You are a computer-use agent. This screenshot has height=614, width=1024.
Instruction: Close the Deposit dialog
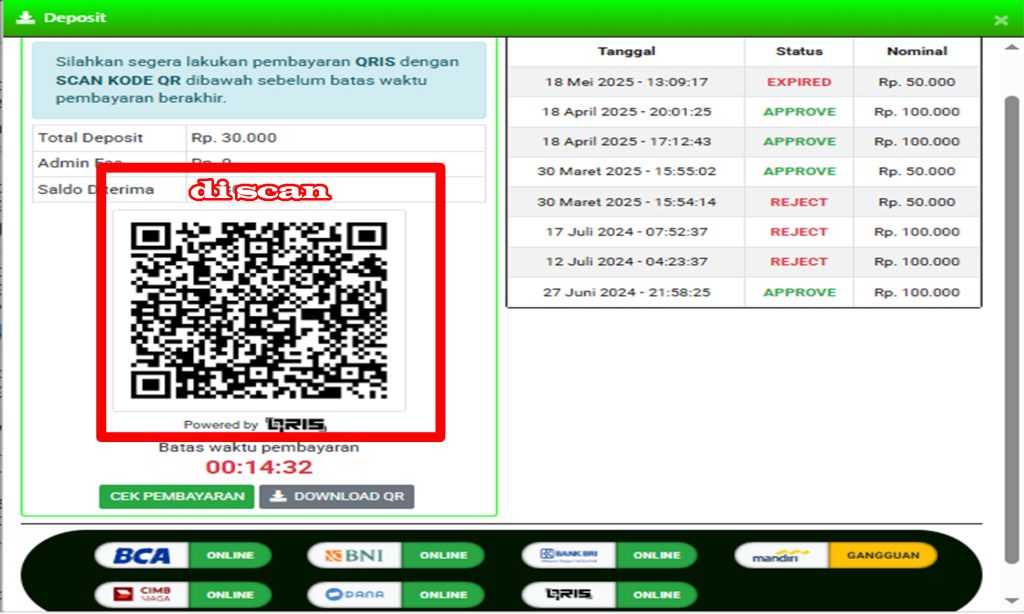1001,20
